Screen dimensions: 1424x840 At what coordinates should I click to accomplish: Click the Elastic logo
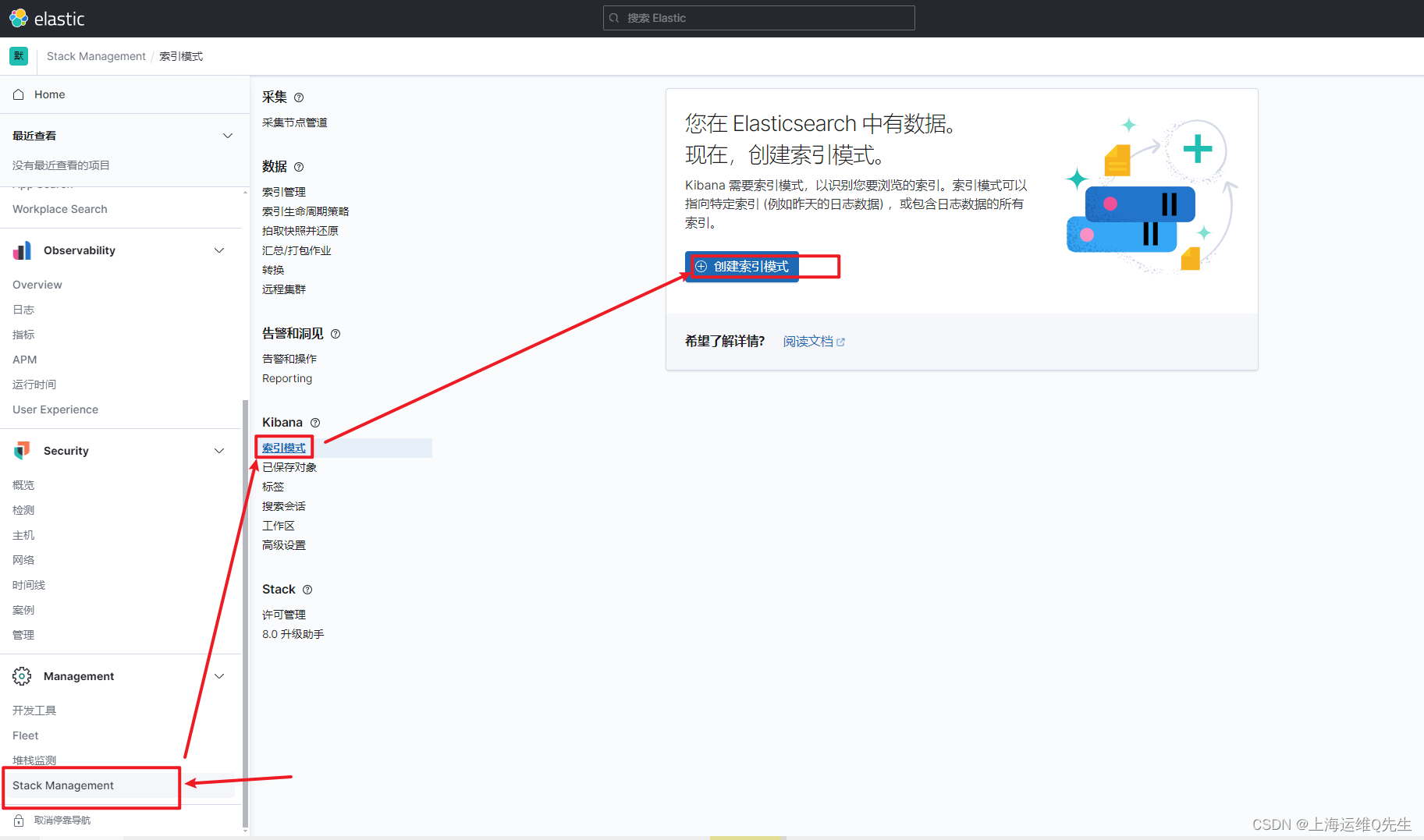(47, 18)
